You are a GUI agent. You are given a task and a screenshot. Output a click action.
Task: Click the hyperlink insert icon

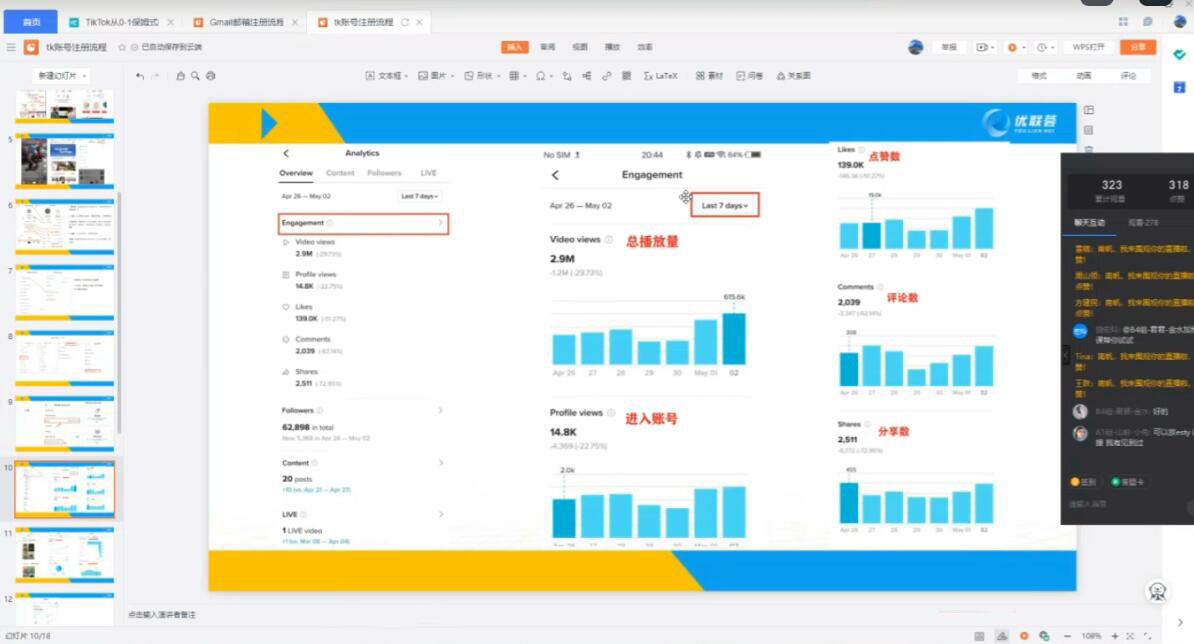click(x=606, y=76)
